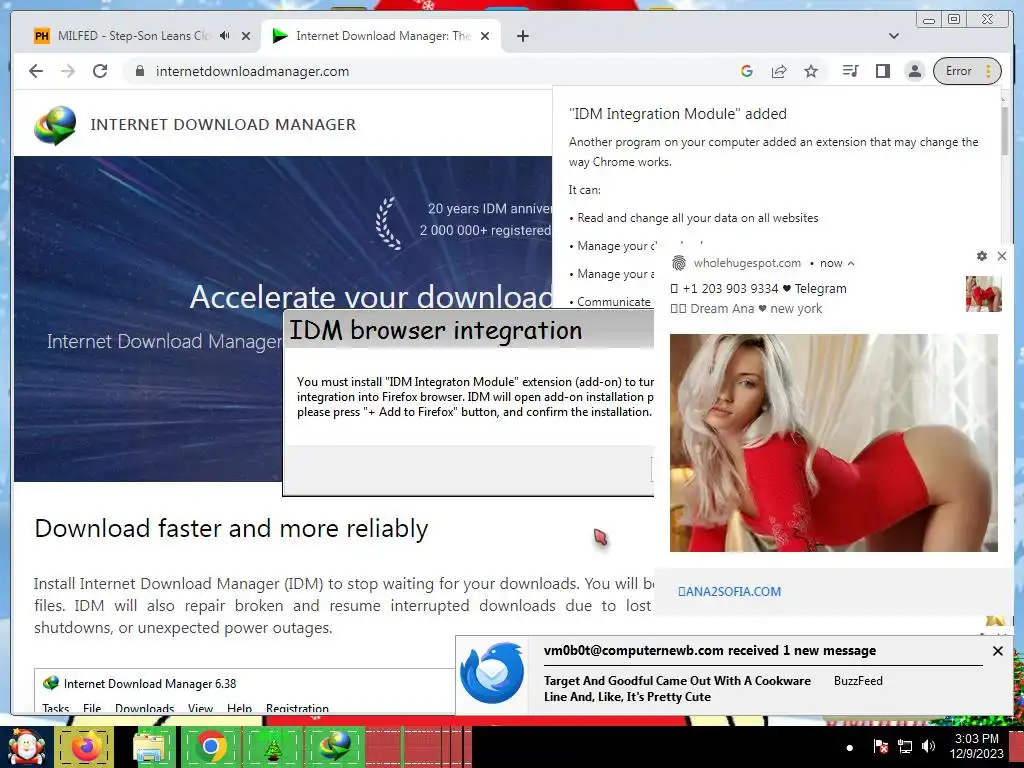Click the Download faster and more reliably heading

click(x=231, y=528)
